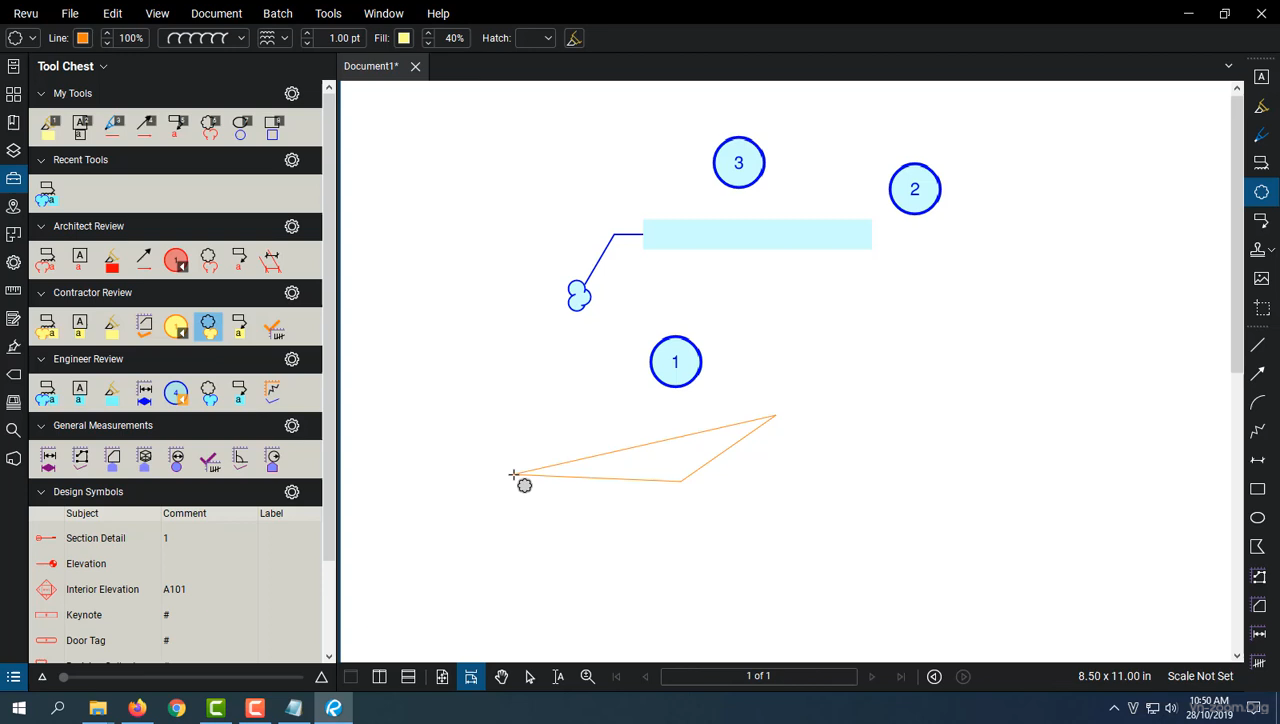Open the Search panel magnifier icon
This screenshot has height=724, width=1280.
pyautogui.click(x=13, y=430)
